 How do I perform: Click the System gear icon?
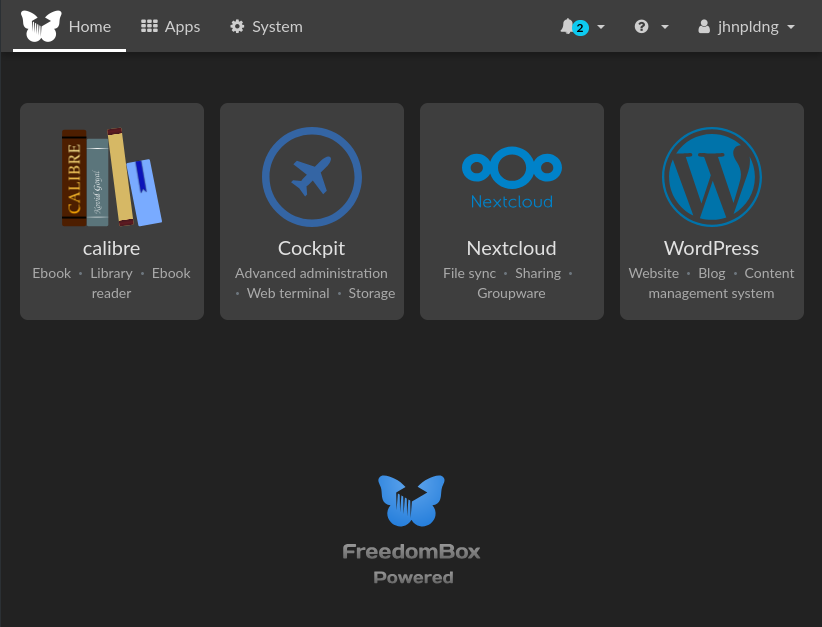point(237,26)
